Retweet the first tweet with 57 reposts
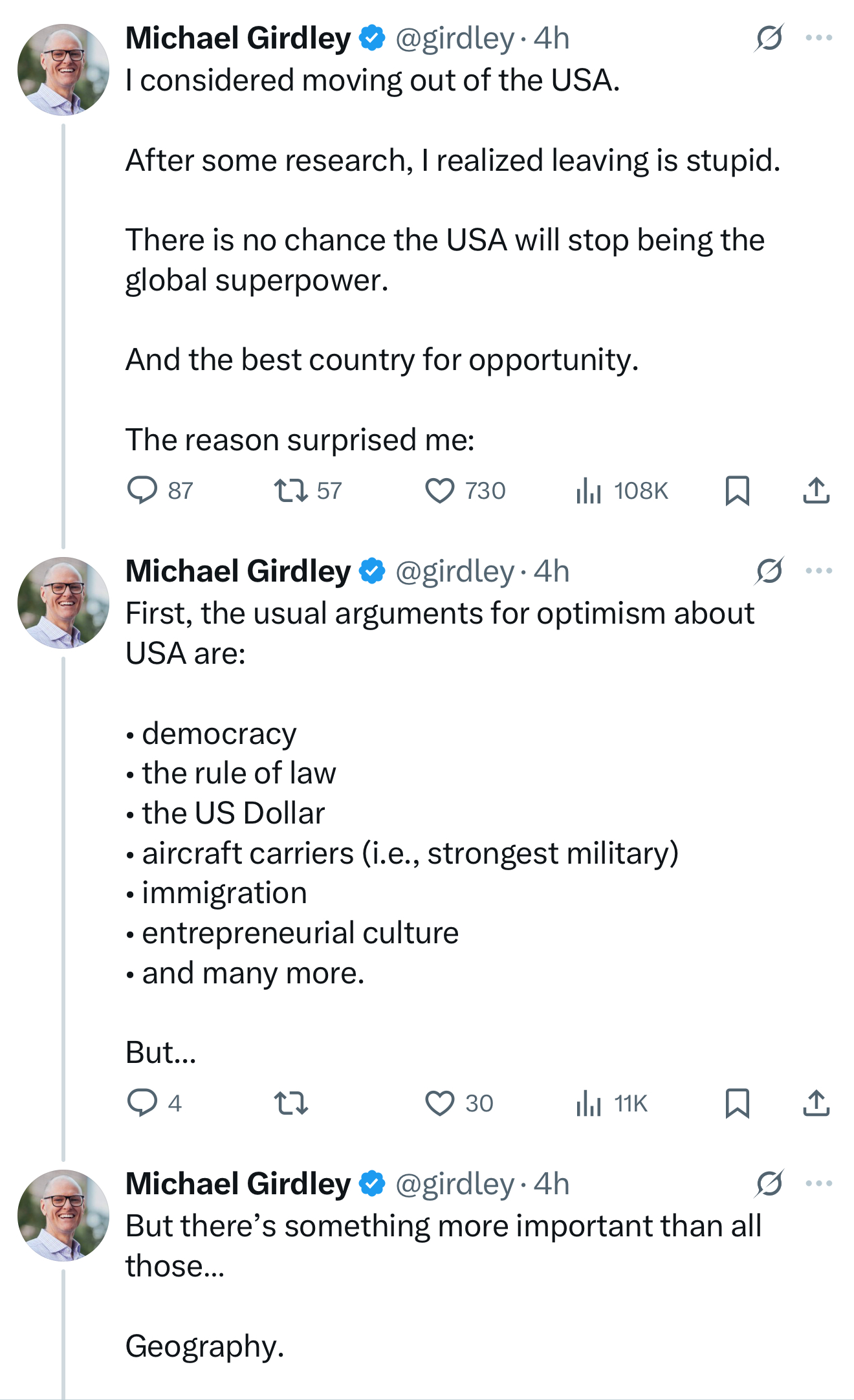This screenshot has width=854, height=1400. coord(291,490)
